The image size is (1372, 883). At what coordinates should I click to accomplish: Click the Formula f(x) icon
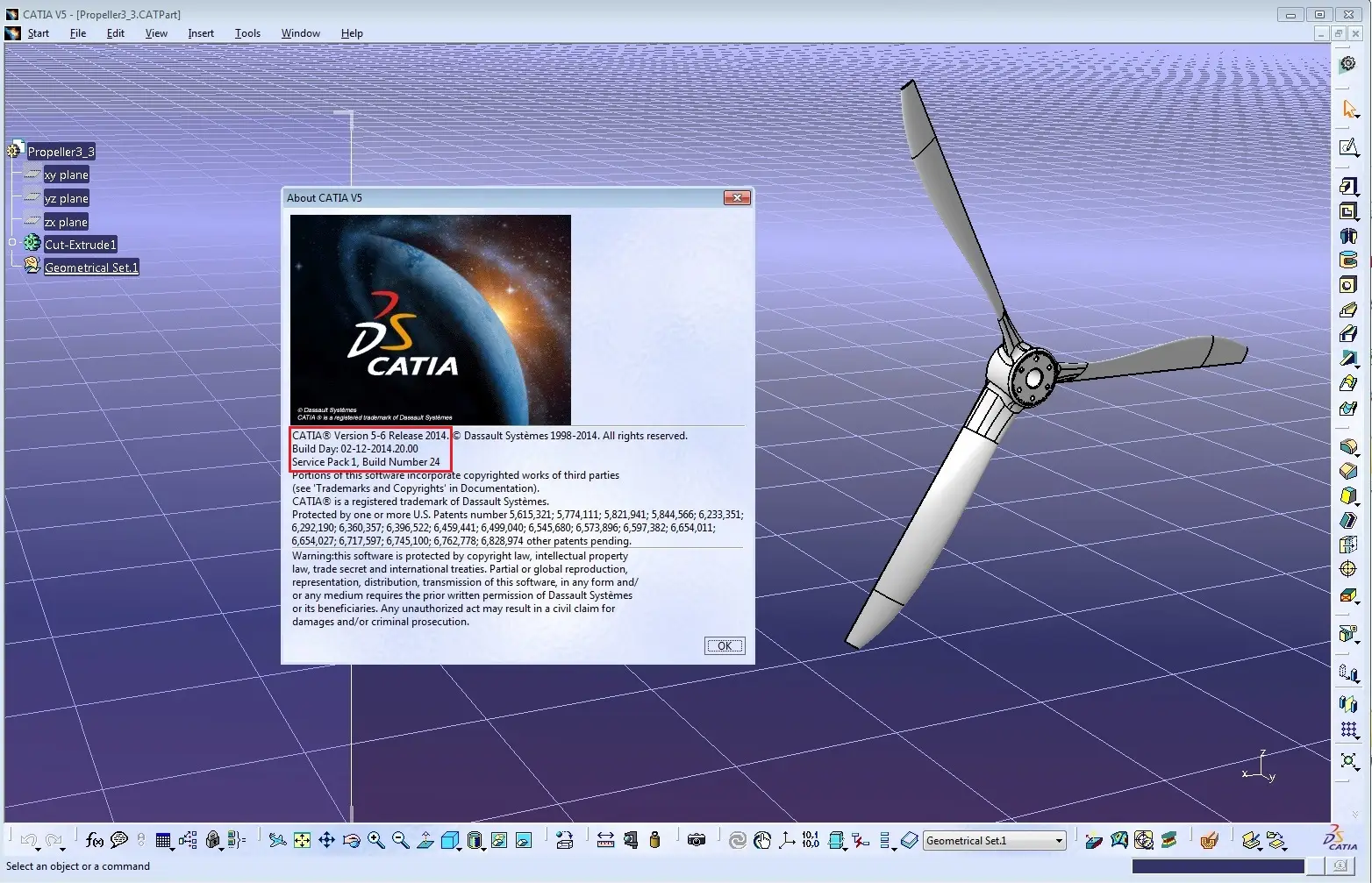point(95,840)
